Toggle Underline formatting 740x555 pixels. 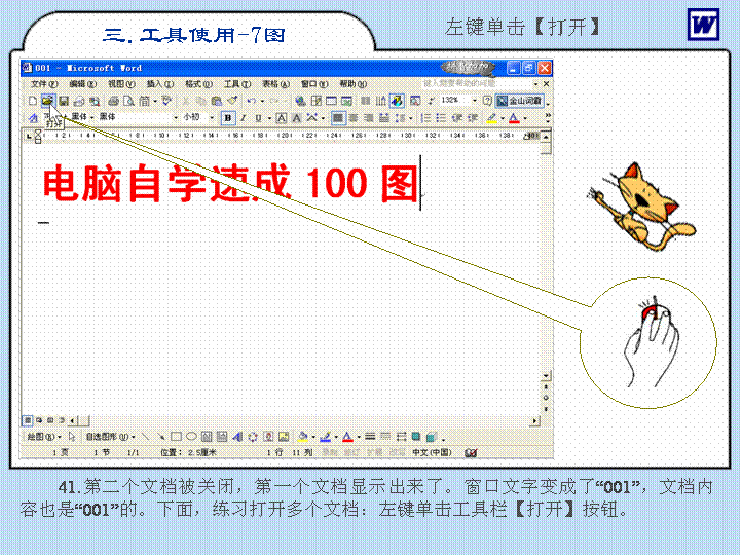coord(257,118)
